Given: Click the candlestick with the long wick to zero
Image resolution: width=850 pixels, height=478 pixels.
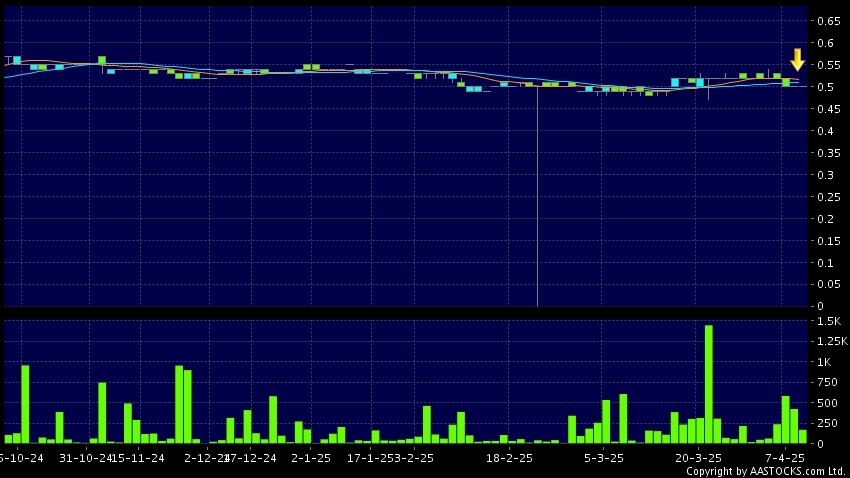Looking at the screenshot, I should click(x=537, y=195).
